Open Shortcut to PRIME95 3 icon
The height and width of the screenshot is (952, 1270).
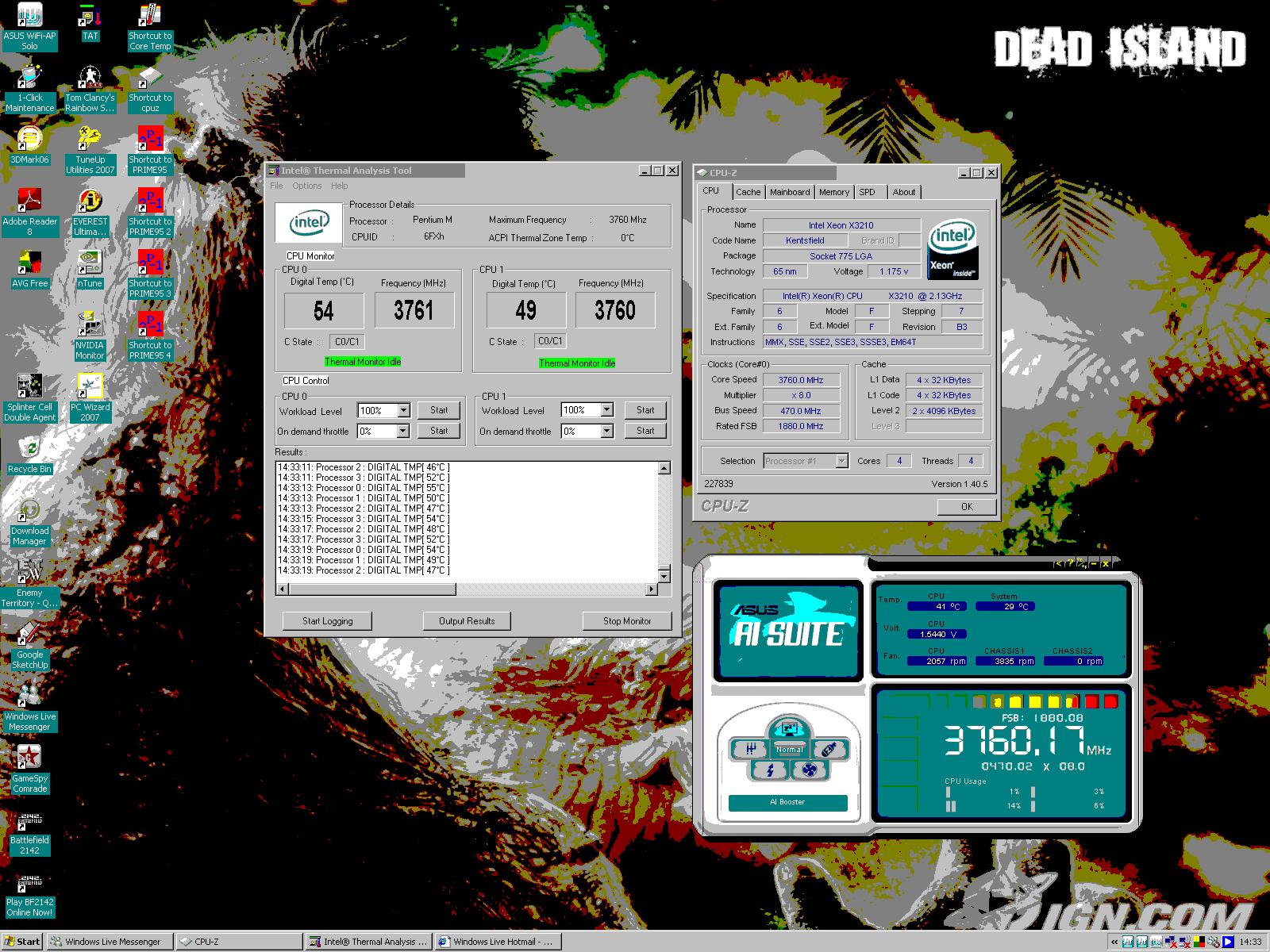tap(150, 274)
